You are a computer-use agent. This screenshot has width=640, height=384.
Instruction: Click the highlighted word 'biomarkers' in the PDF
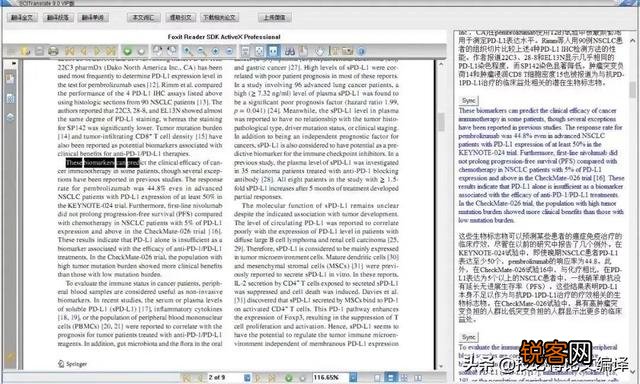(x=100, y=163)
